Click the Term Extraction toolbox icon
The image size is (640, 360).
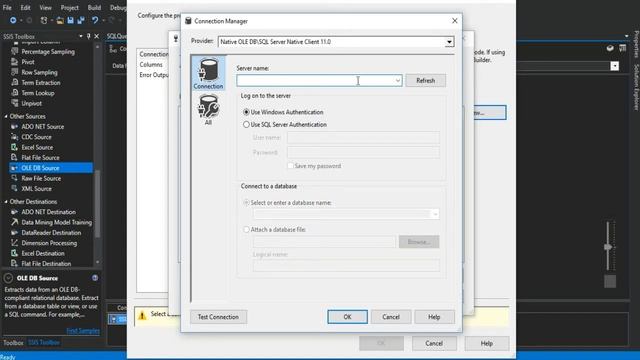[15, 82]
